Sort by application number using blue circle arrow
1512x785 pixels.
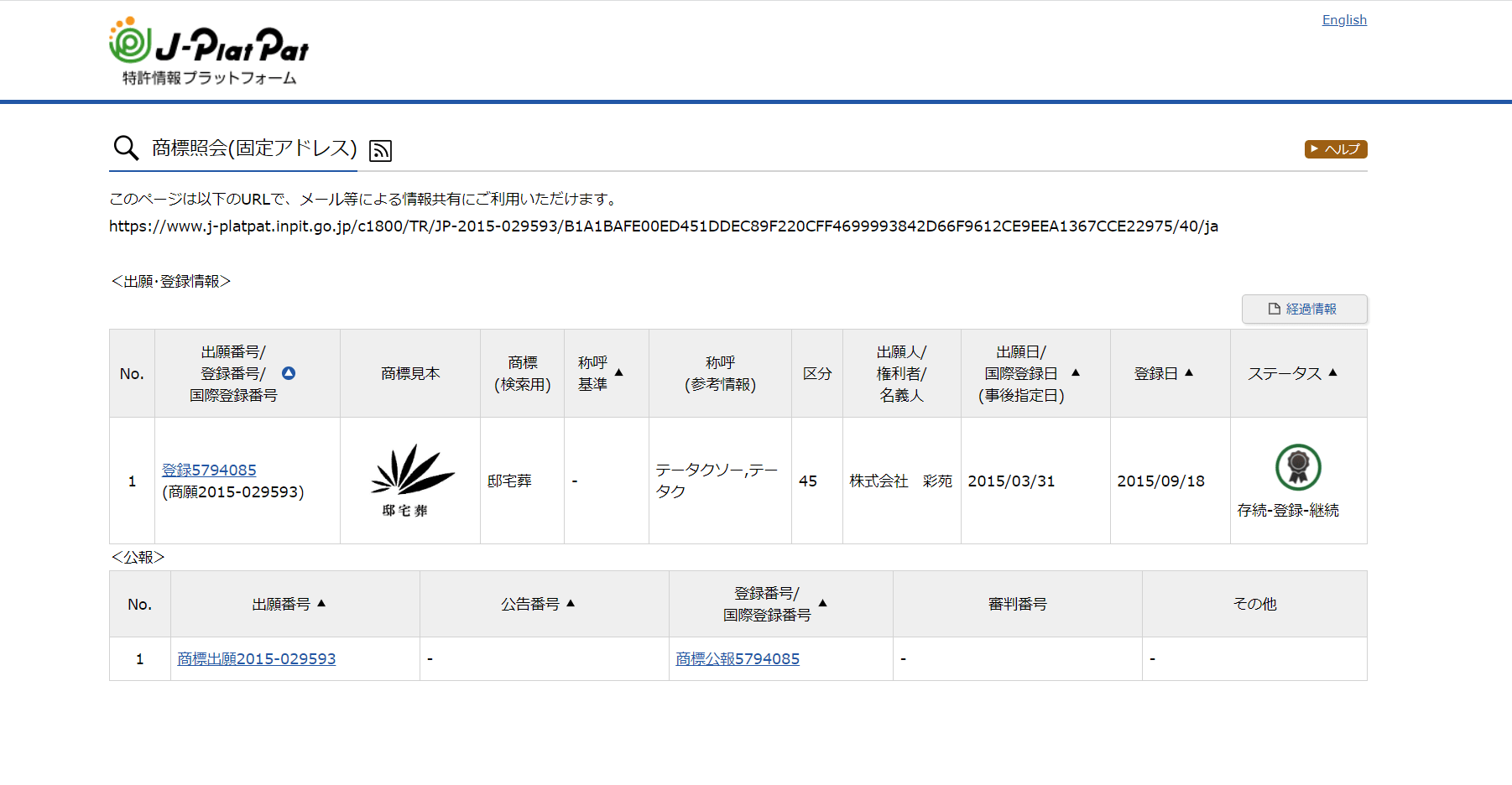[x=289, y=373]
